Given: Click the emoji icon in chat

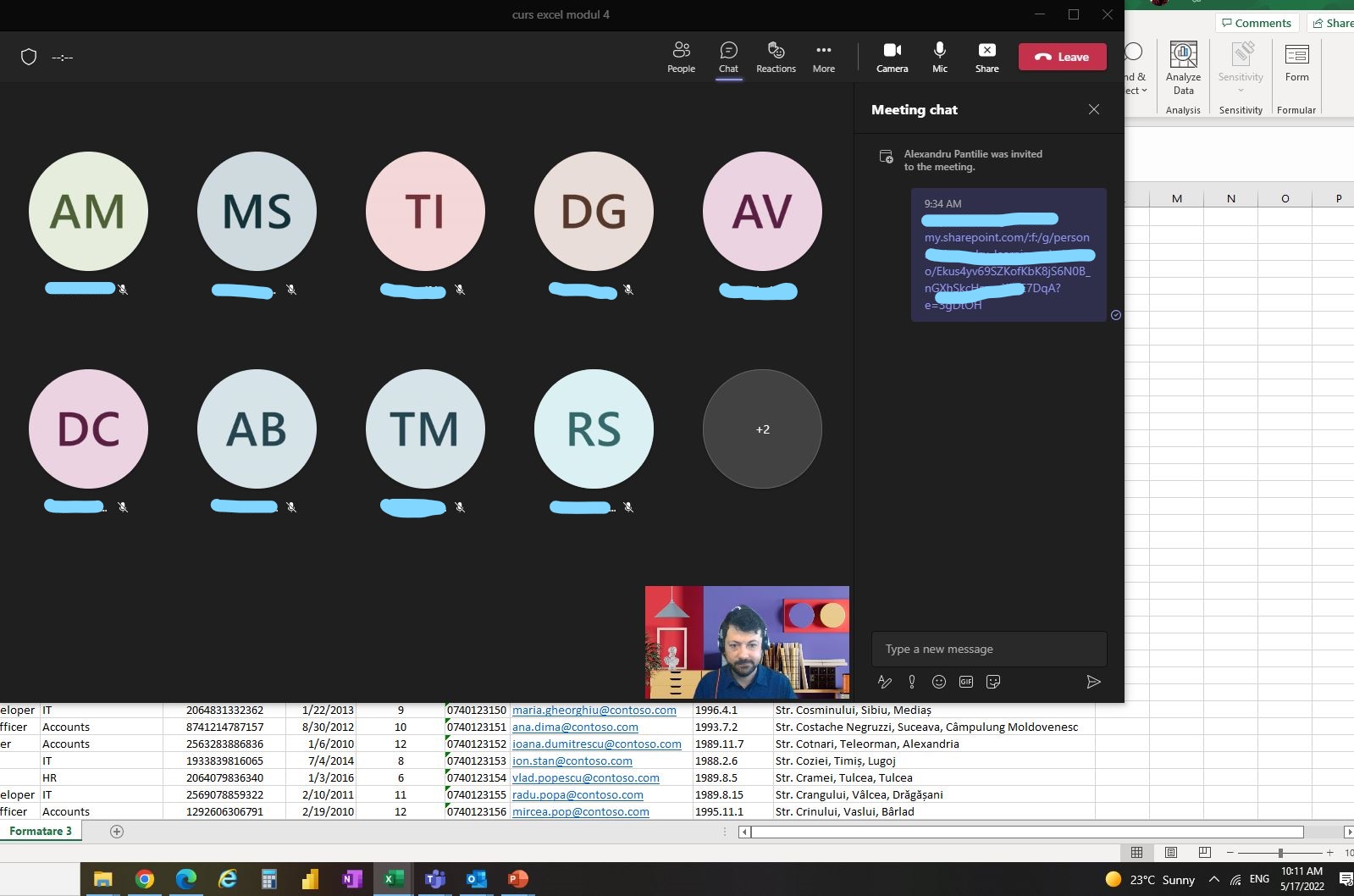Looking at the screenshot, I should 938,682.
